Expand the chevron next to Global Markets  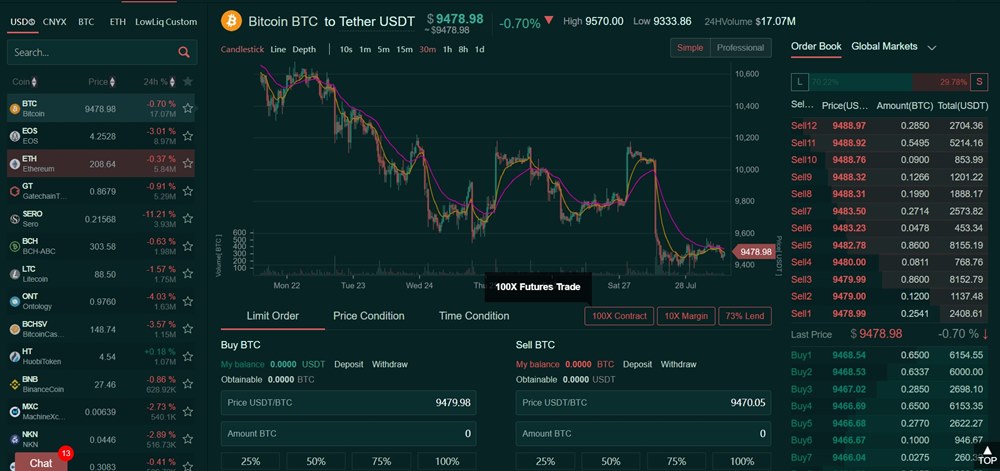click(932, 47)
